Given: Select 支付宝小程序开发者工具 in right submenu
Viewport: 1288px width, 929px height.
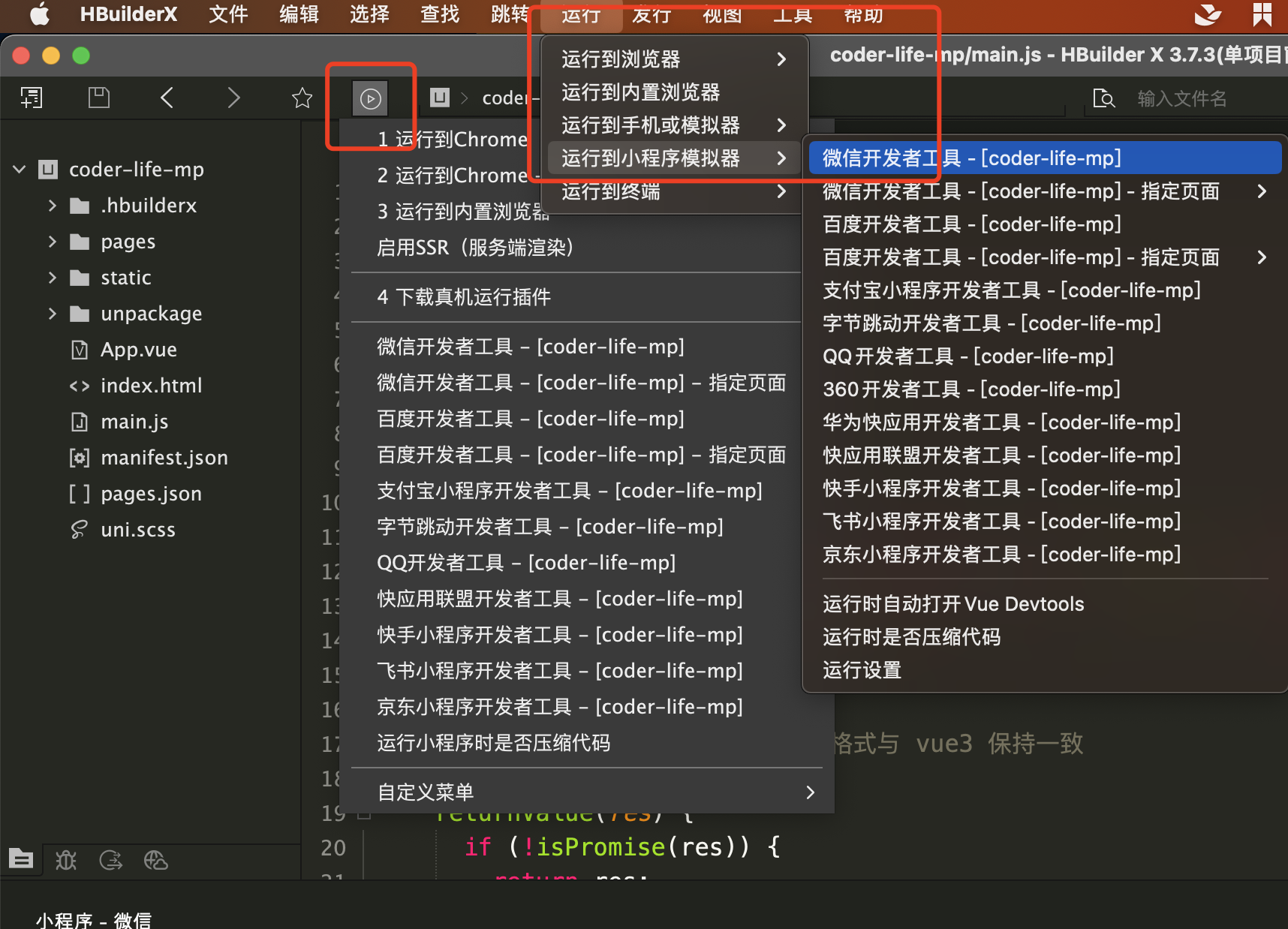Looking at the screenshot, I should click(x=1045, y=290).
